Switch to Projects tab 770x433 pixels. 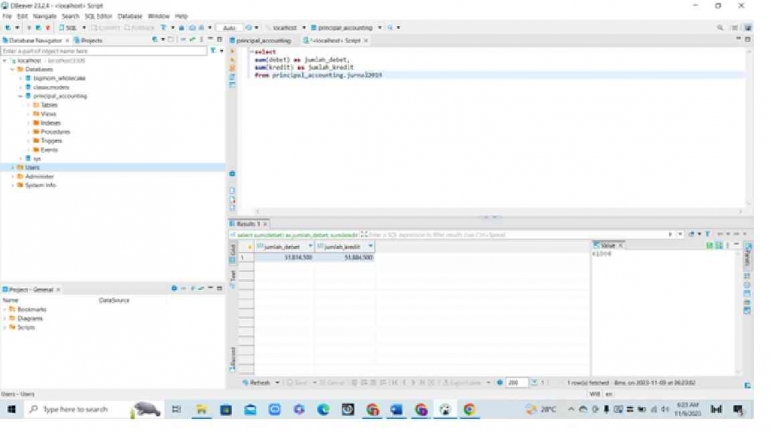point(88,40)
